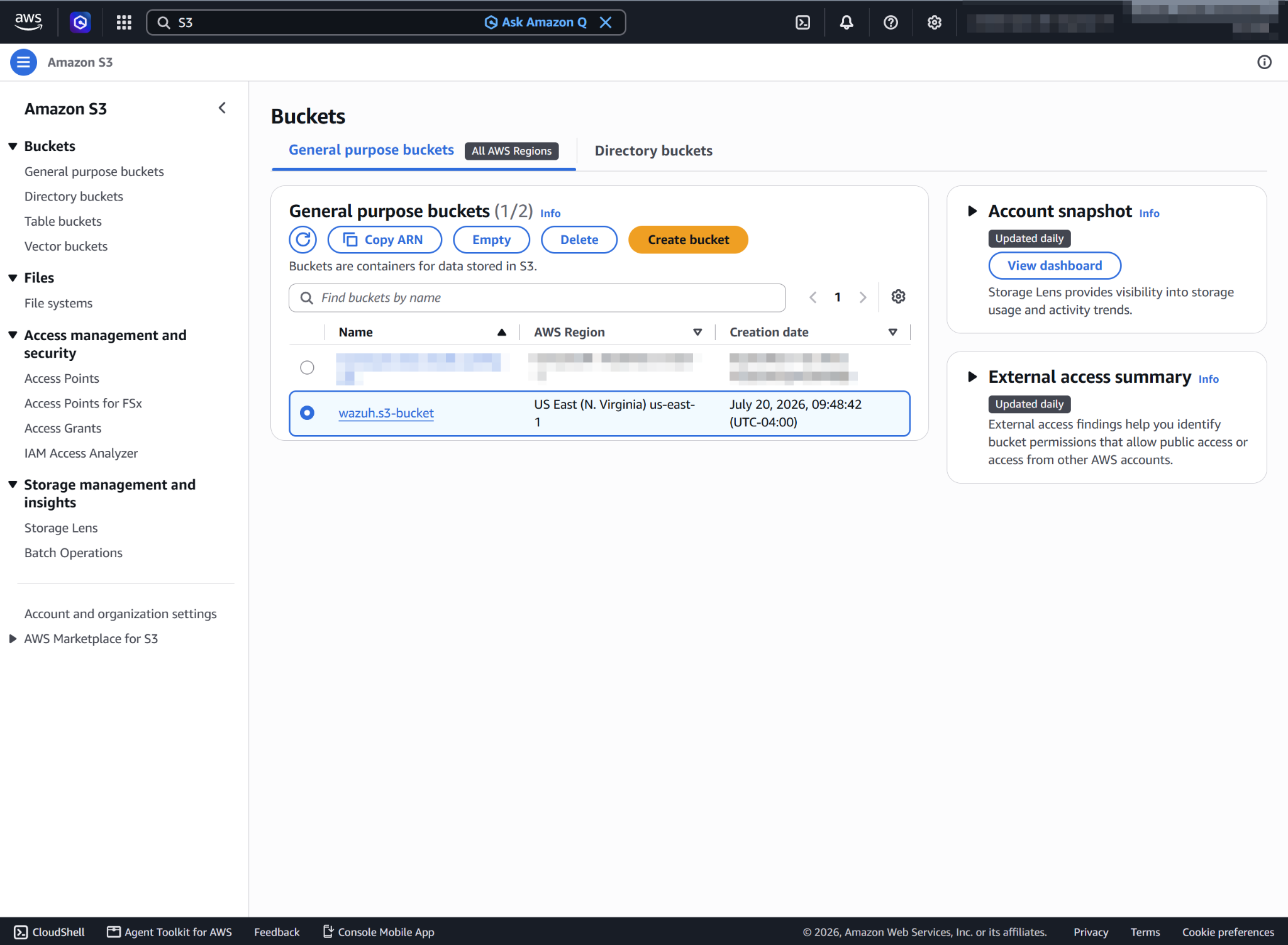Expand AWS Marketplace for S3
This screenshot has width=1288, height=945.
(x=13, y=639)
